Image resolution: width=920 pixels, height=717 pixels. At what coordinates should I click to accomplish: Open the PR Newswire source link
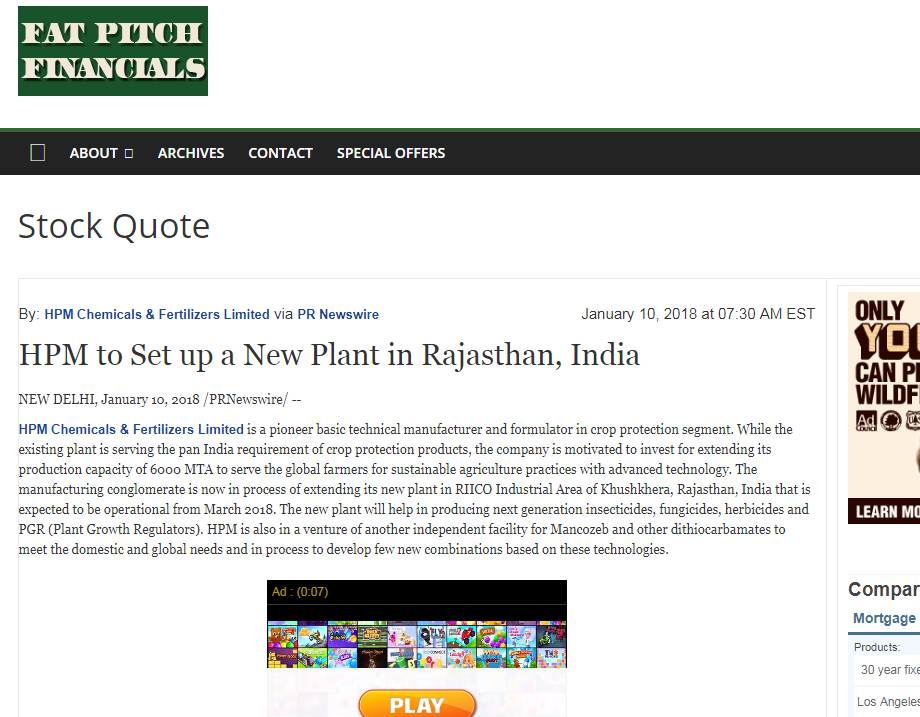click(338, 314)
